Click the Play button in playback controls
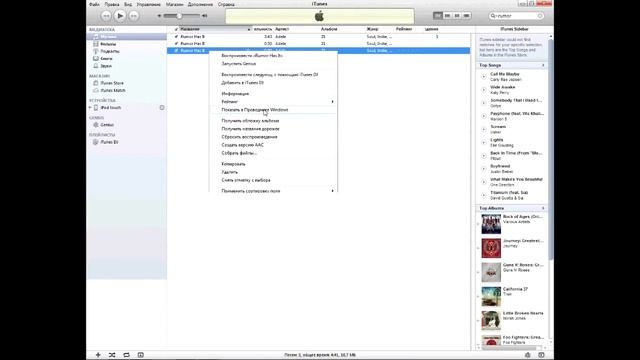This screenshot has height=360, width=640. pos(120,16)
